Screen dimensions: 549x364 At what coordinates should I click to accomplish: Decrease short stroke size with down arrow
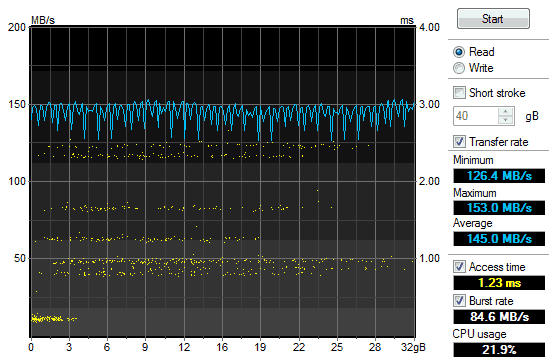tap(505, 120)
